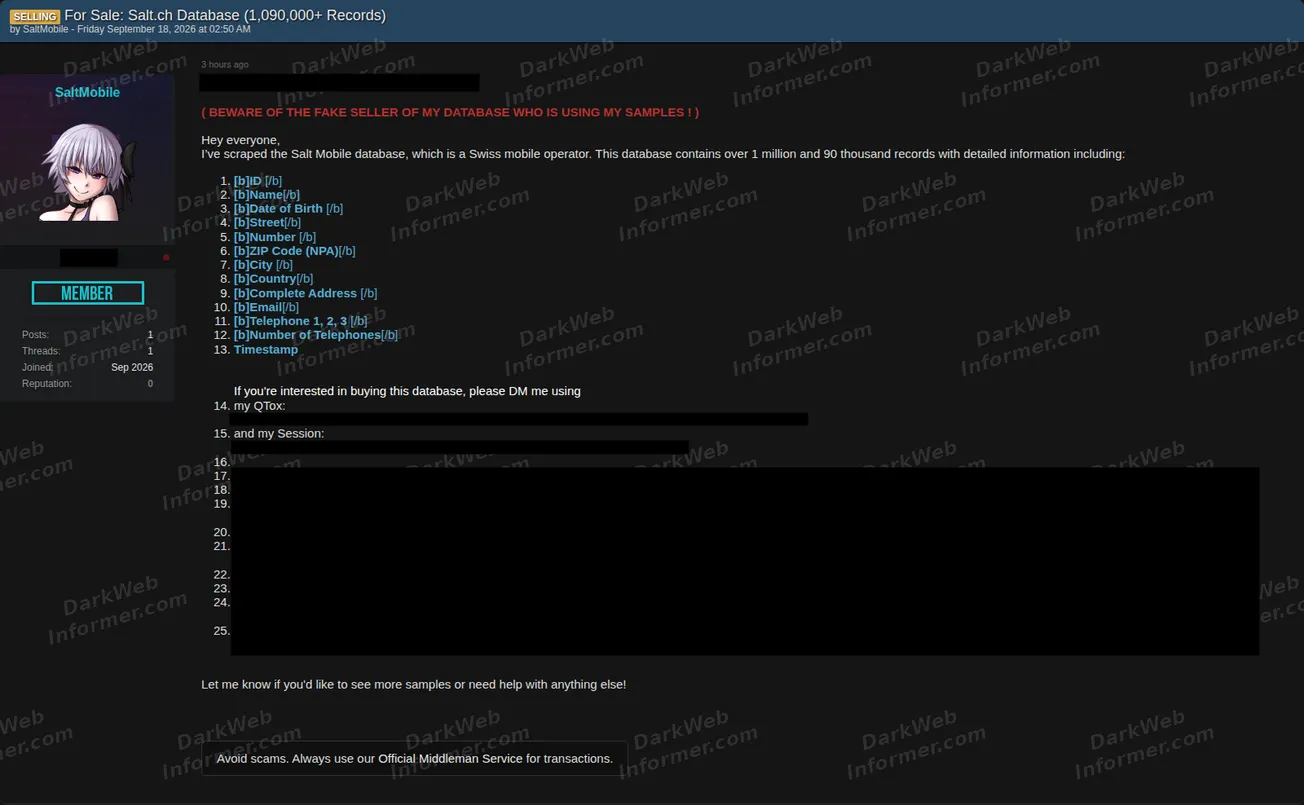Click the 'Threads:' stat row in sidebar
The image size is (1304, 805).
click(87, 351)
